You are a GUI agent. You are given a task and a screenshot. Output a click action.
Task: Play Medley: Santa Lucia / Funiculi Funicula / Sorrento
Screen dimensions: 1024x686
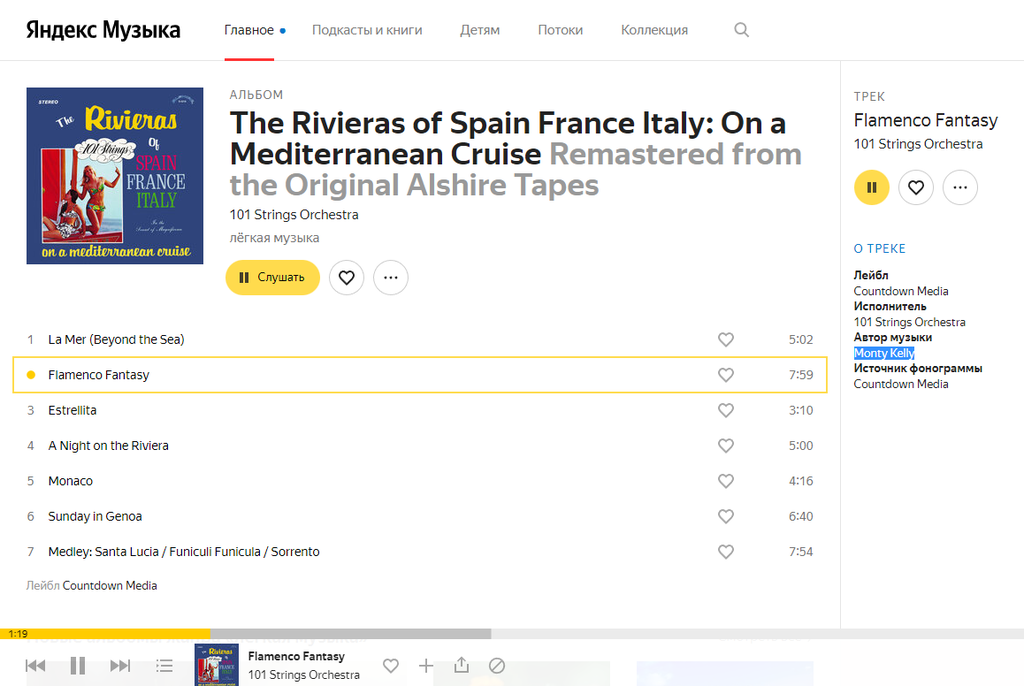184,551
